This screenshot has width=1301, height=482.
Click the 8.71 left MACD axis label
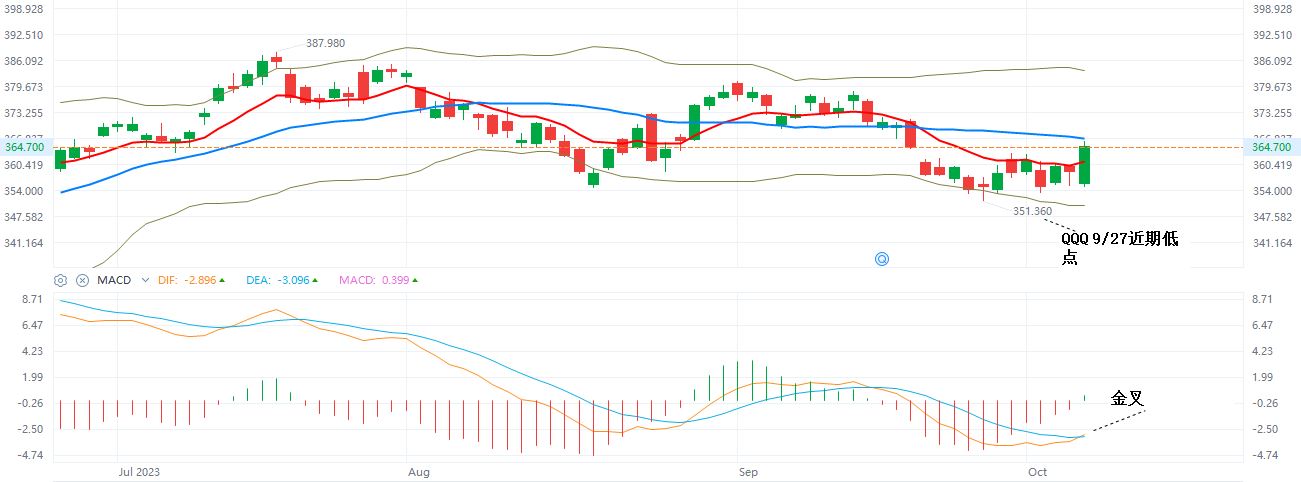point(30,299)
